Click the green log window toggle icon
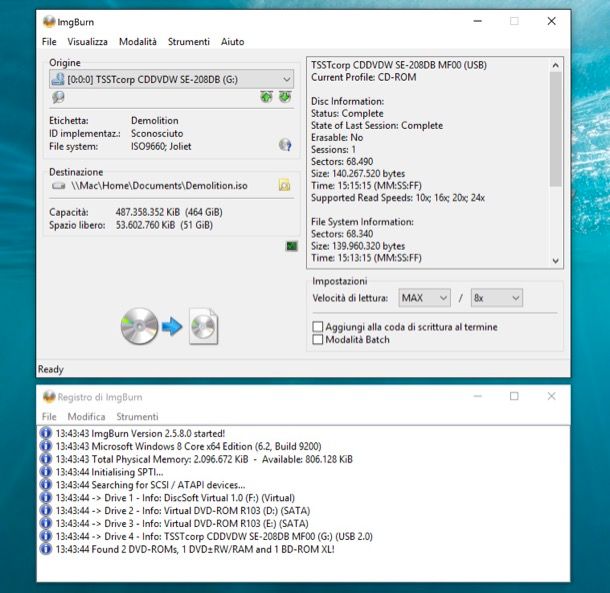The image size is (610, 593). click(291, 246)
